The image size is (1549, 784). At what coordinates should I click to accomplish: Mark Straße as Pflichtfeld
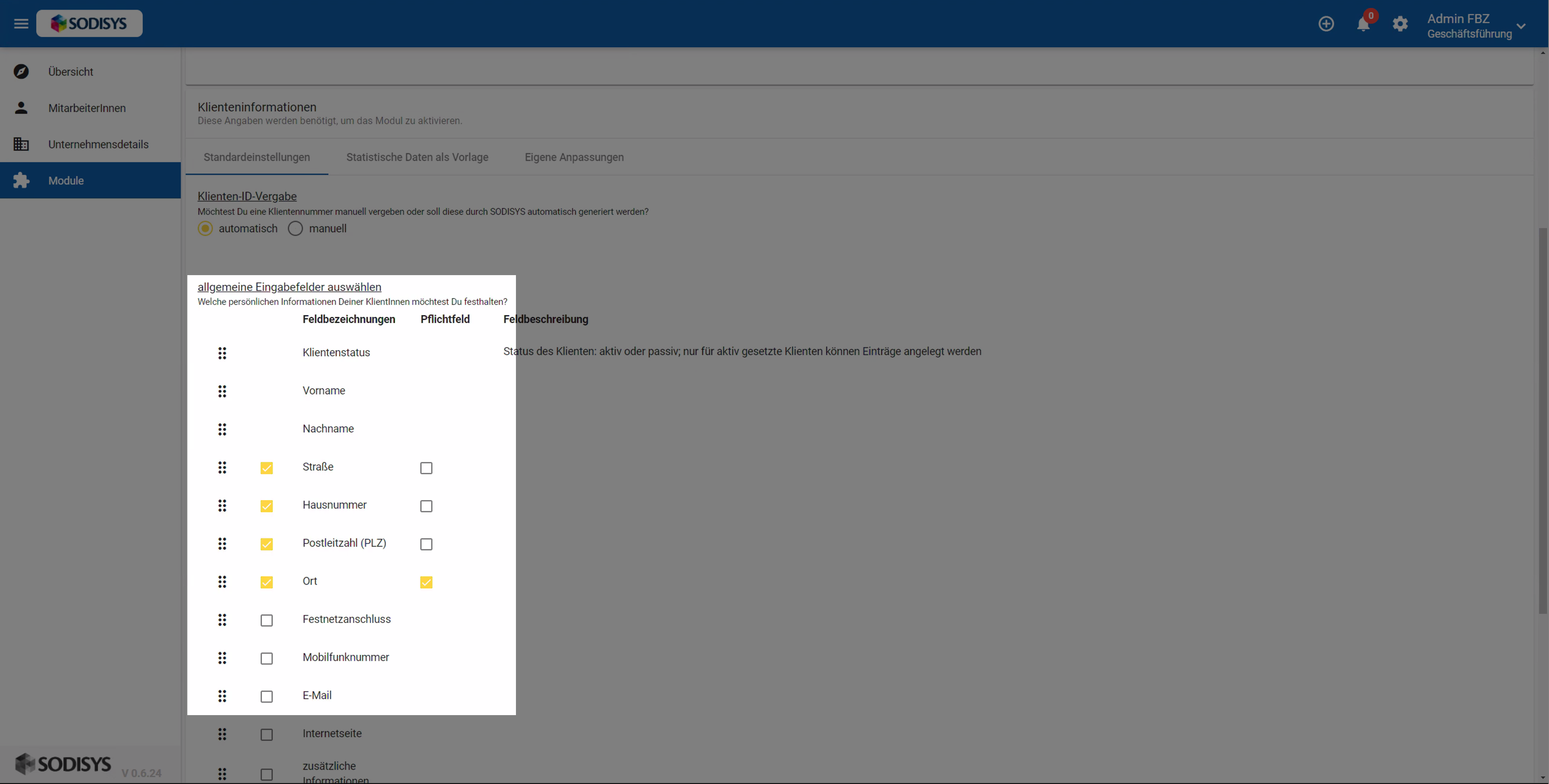click(426, 468)
